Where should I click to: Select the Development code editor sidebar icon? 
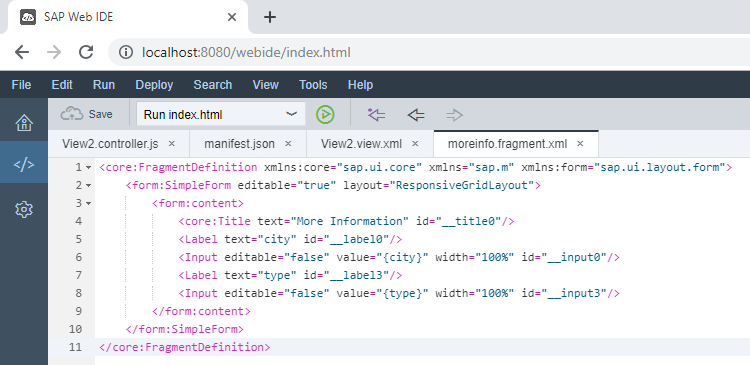[24, 165]
